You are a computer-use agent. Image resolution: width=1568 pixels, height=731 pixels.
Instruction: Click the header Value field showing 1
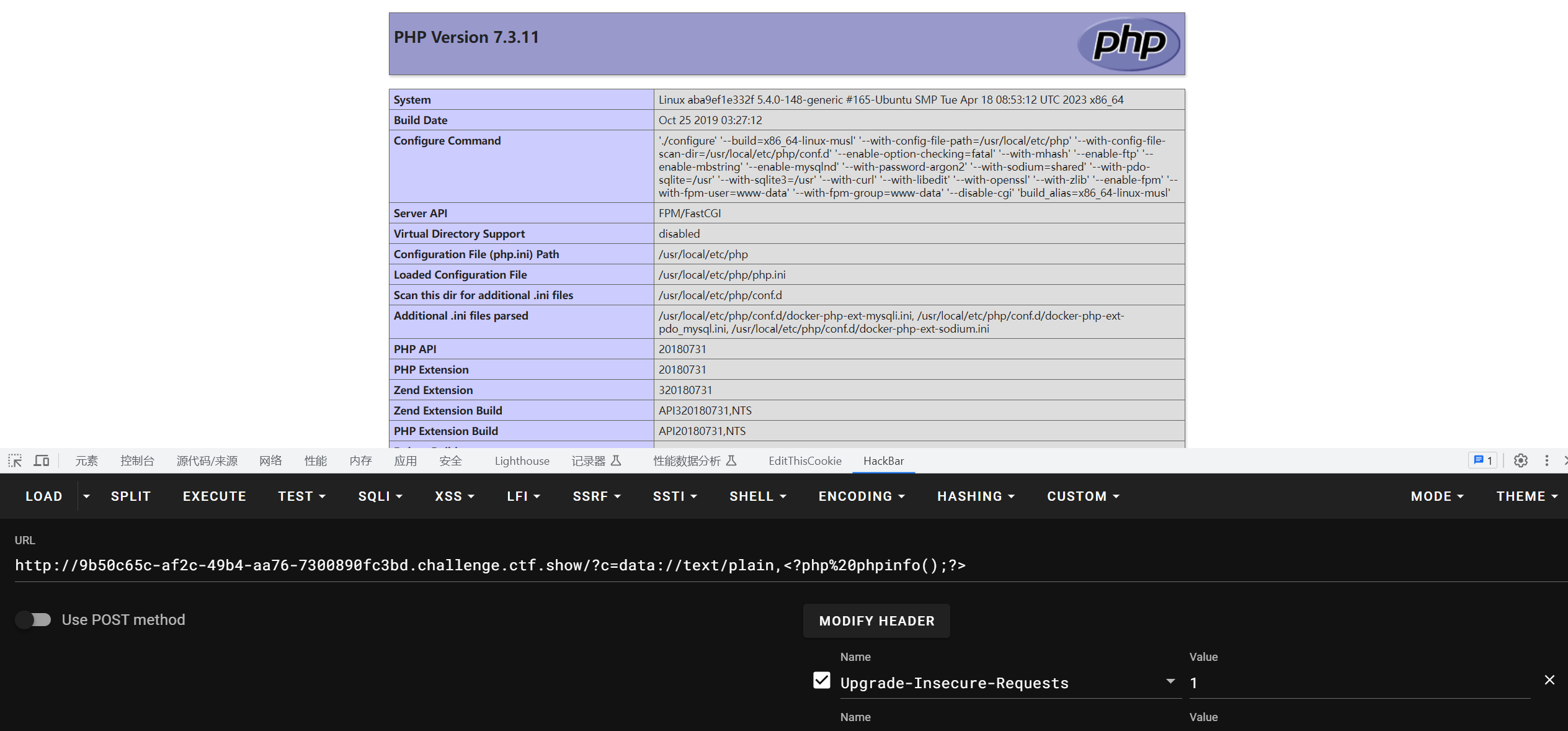(x=1358, y=683)
